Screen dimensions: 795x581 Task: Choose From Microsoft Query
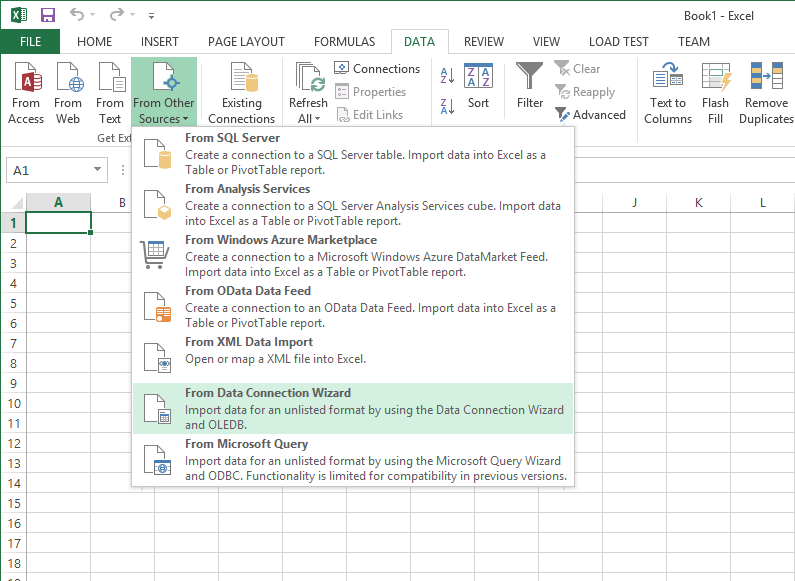353,460
